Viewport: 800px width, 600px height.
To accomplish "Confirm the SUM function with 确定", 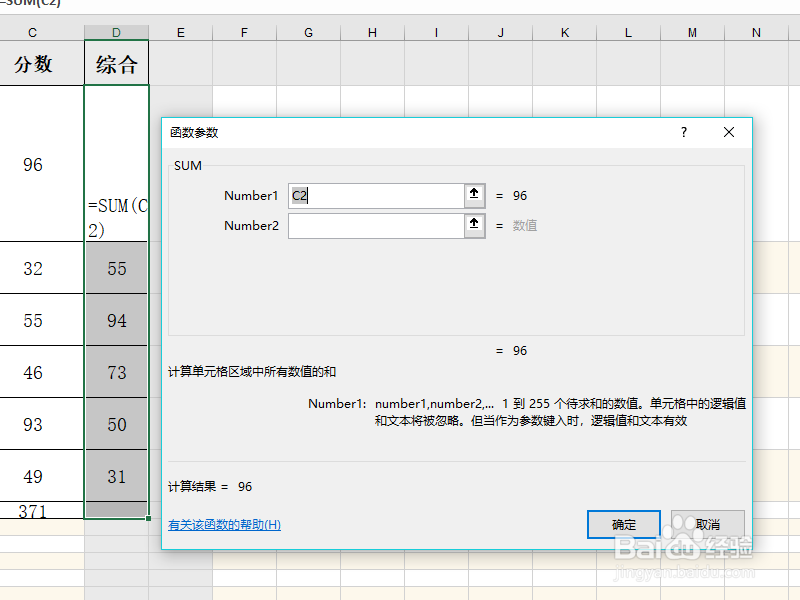I will (x=624, y=524).
